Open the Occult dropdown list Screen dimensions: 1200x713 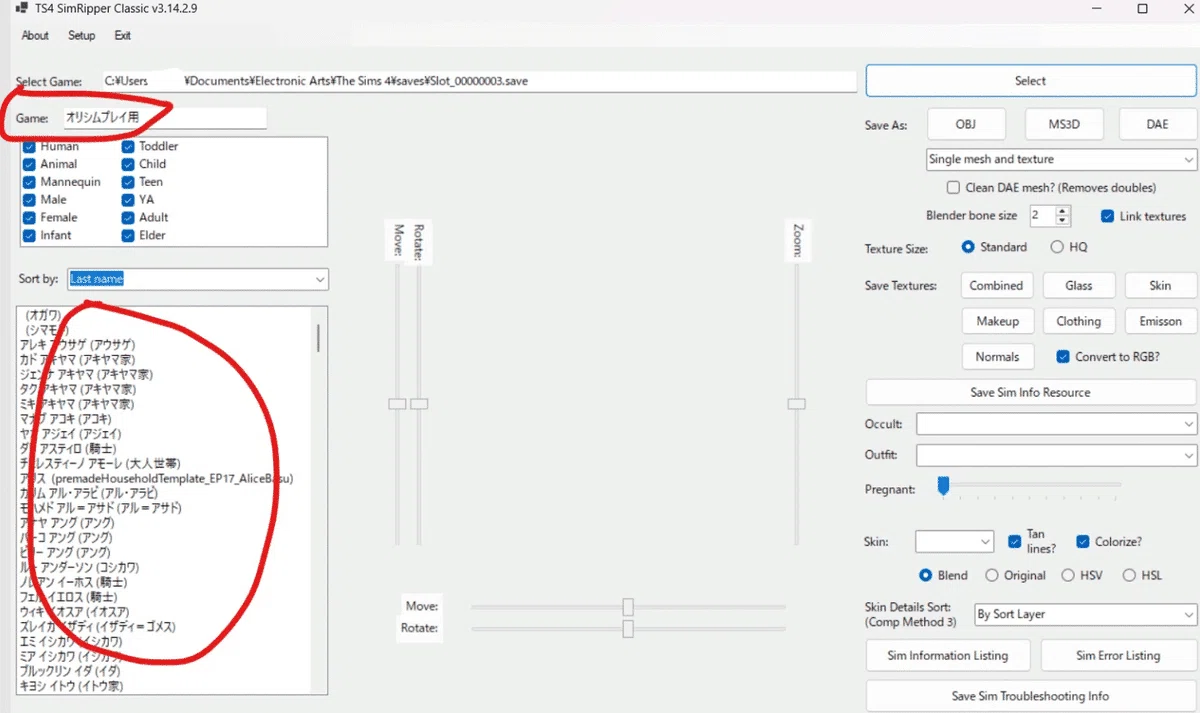(1056, 424)
